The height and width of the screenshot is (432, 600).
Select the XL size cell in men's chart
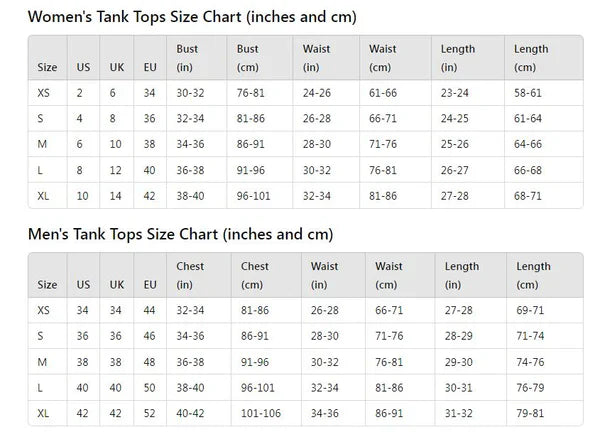[44, 413]
